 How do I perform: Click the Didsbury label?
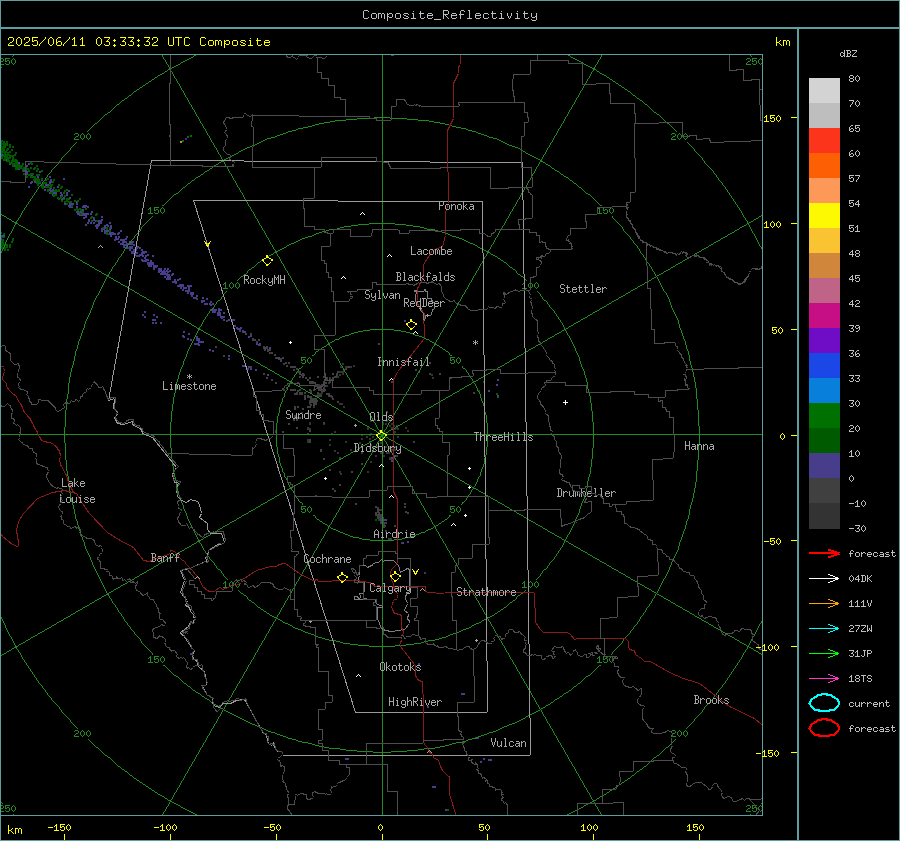pyautogui.click(x=377, y=448)
